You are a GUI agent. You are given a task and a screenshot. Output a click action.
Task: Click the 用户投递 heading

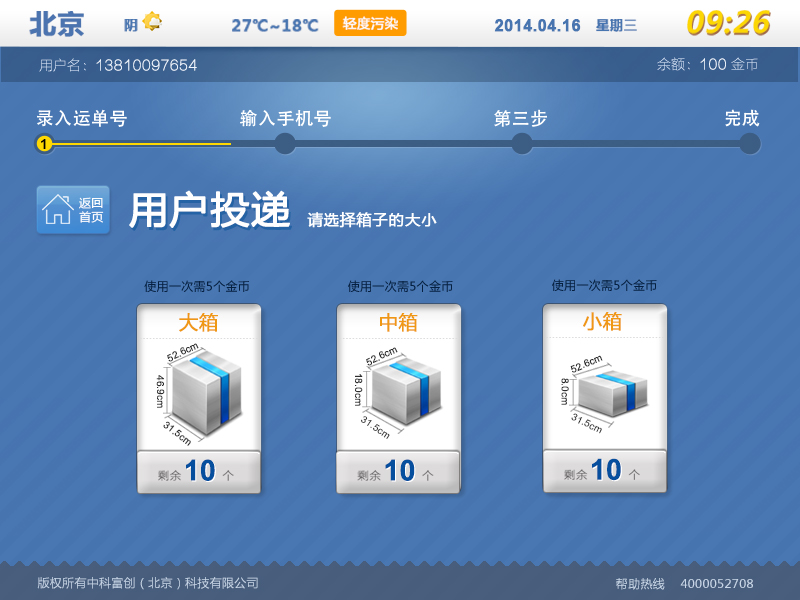coord(209,209)
